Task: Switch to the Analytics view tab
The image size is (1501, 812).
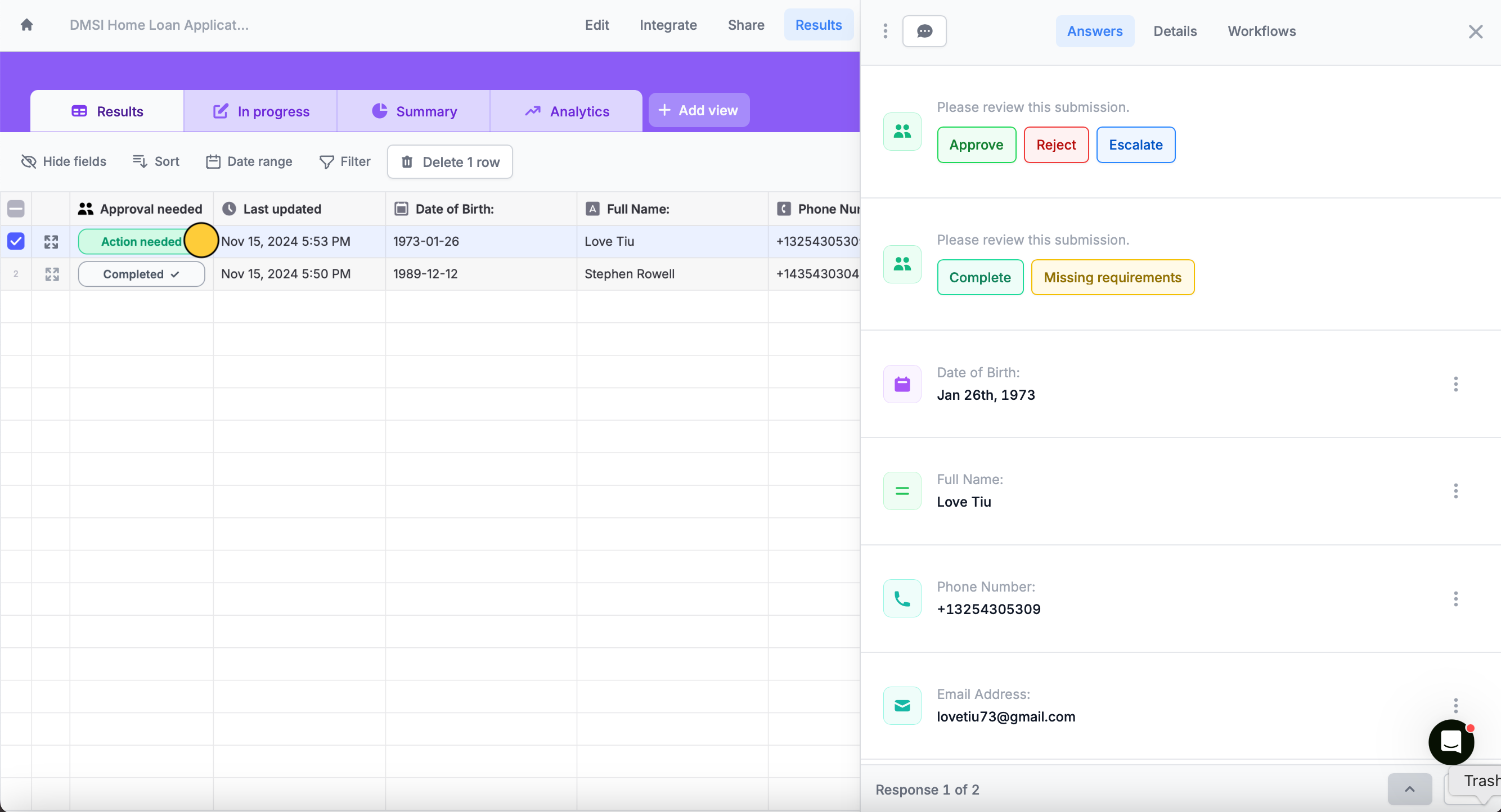Action: [x=567, y=111]
